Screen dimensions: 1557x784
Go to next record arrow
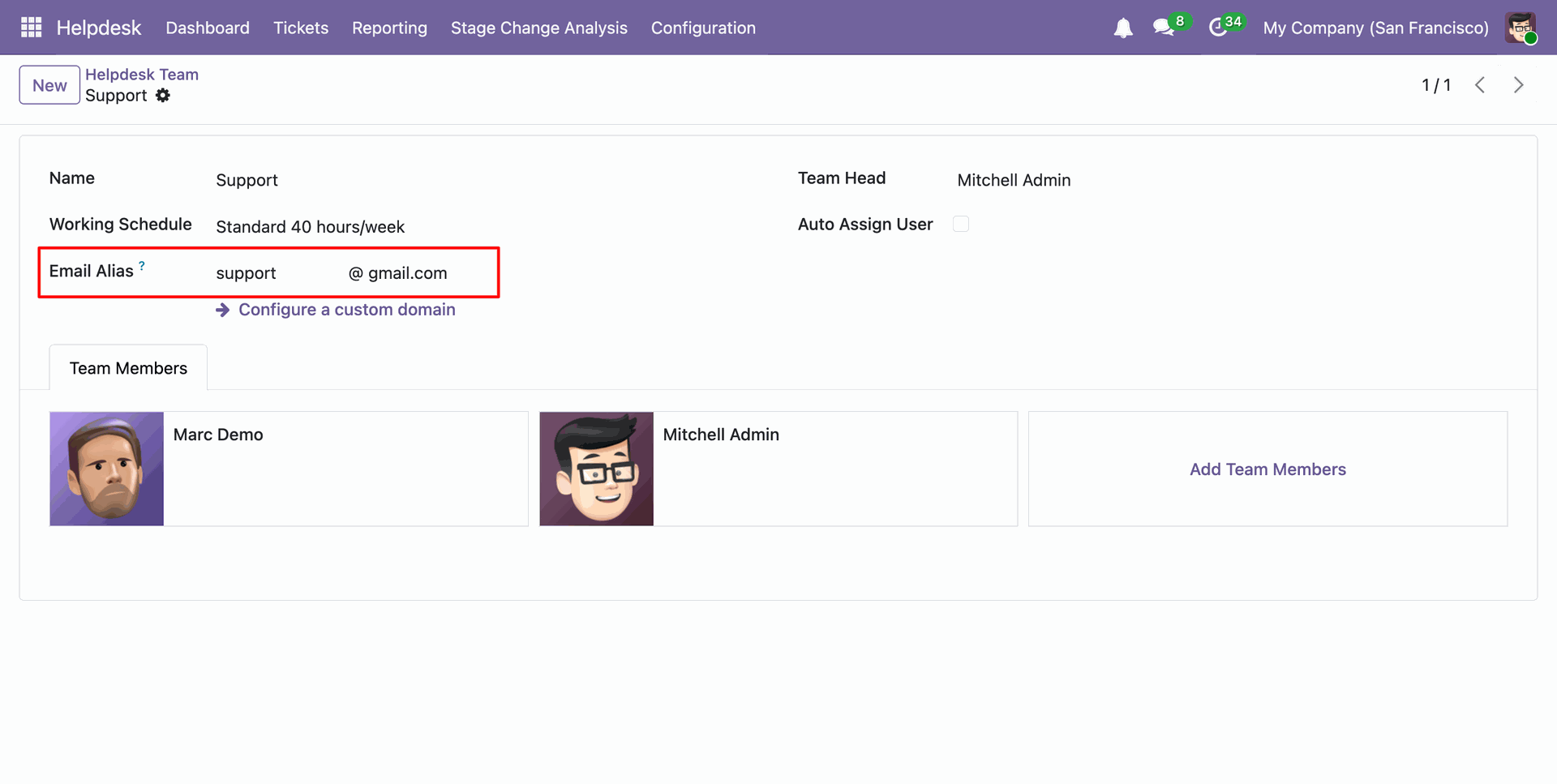coord(1519,85)
